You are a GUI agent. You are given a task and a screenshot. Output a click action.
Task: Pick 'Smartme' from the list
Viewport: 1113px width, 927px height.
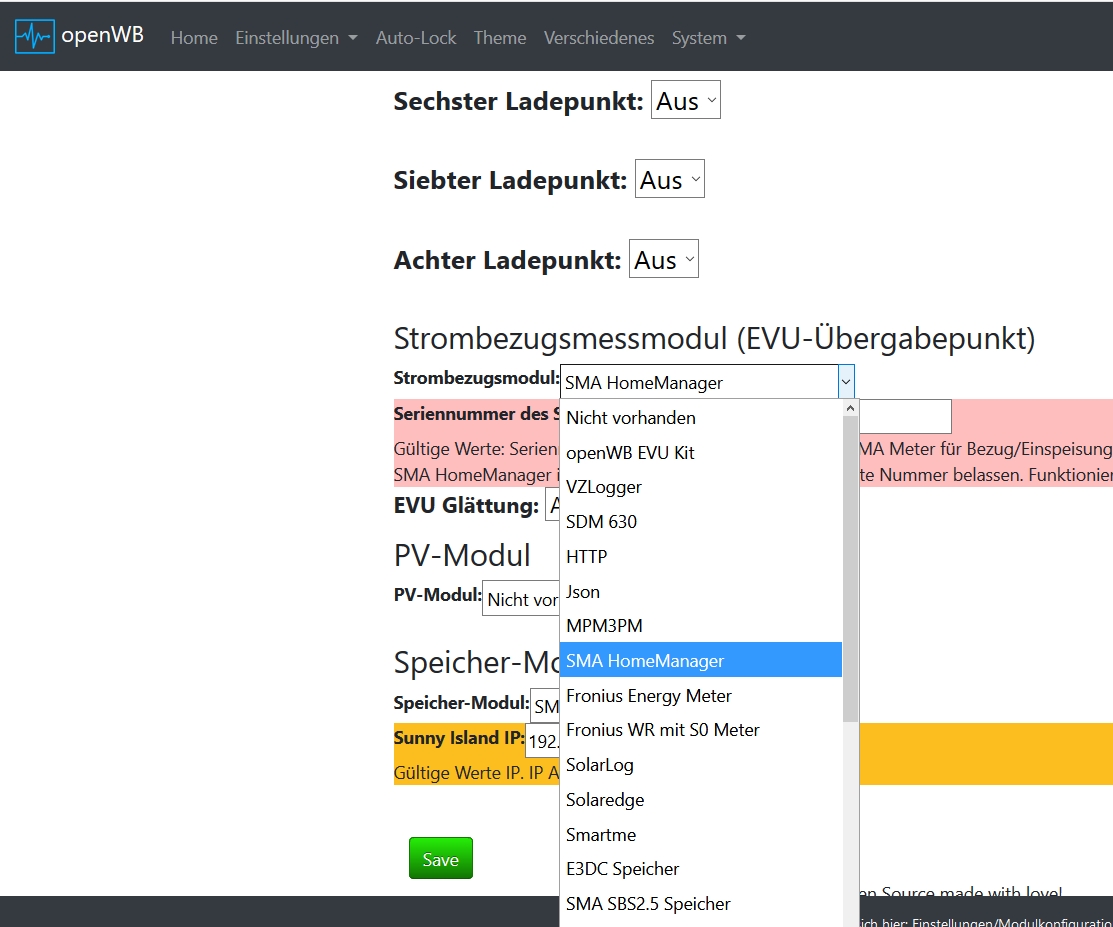tap(701, 834)
